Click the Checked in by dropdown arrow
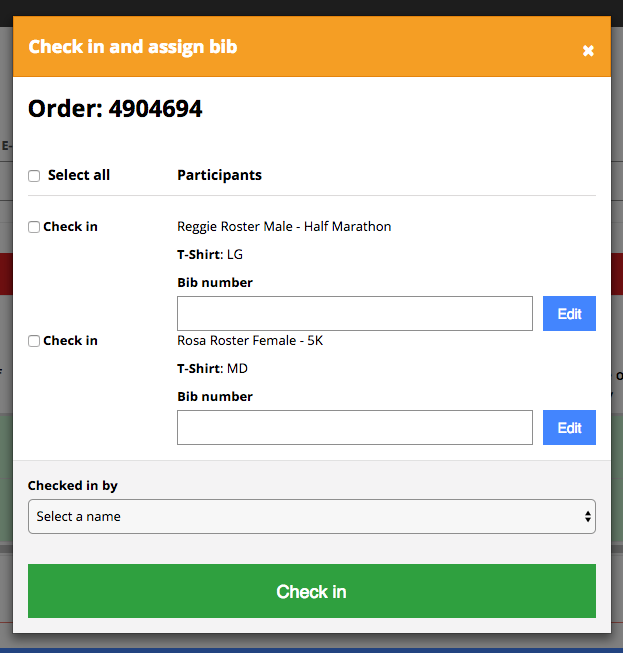Image resolution: width=623 pixels, height=653 pixels. click(x=587, y=517)
